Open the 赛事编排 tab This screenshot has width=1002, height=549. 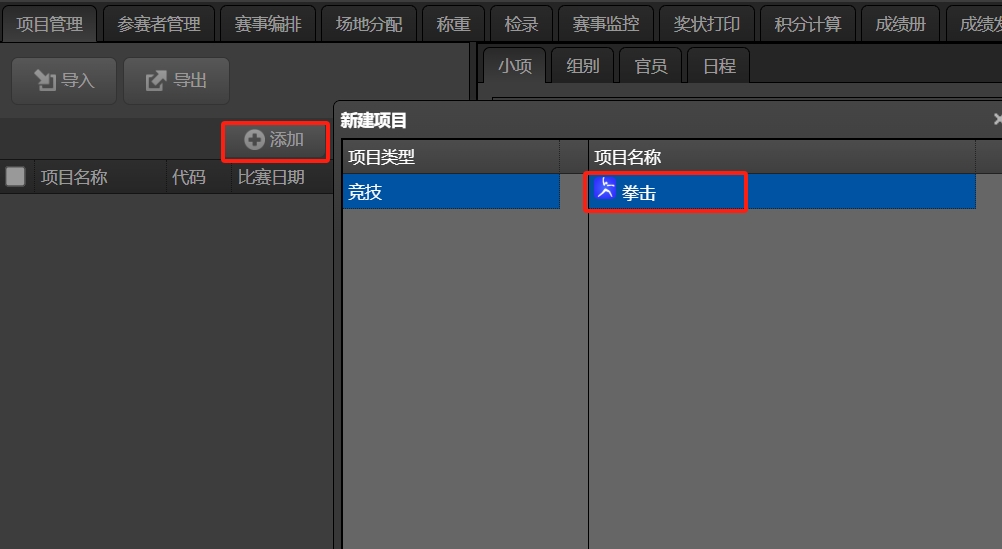(268, 24)
